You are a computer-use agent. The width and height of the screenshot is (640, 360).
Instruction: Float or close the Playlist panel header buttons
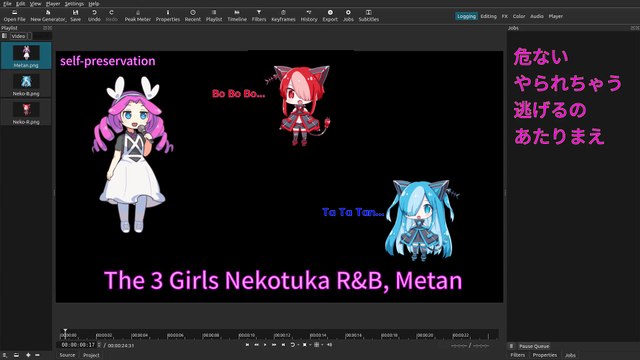pos(47,28)
